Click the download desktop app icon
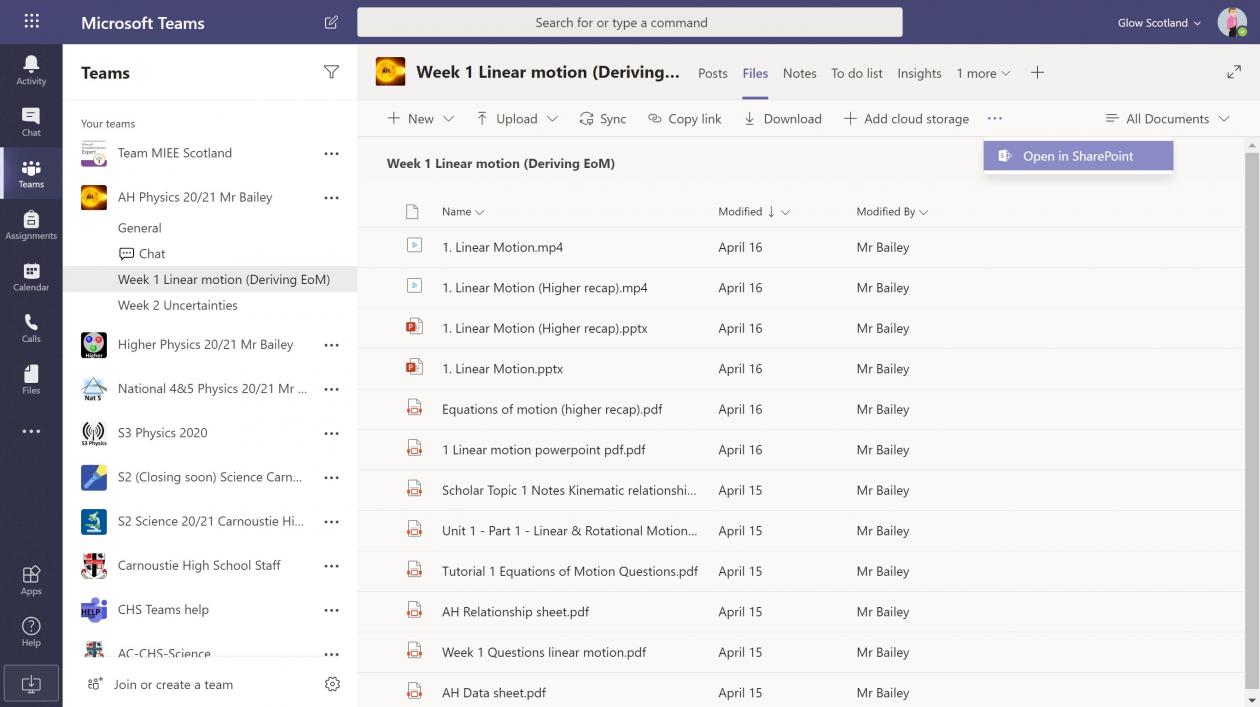The height and width of the screenshot is (707, 1260). tap(31, 684)
